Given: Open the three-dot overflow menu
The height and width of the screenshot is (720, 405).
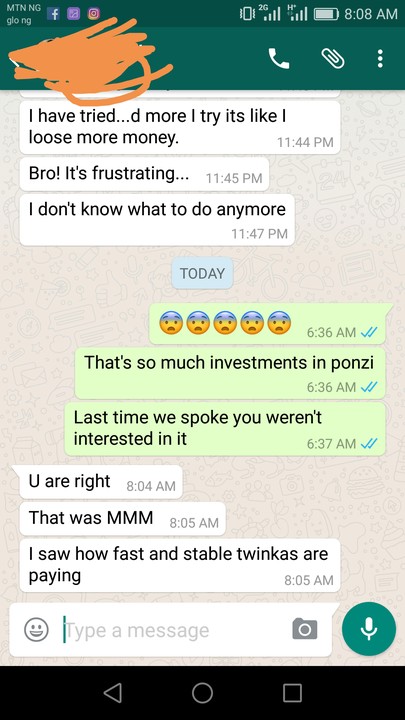Looking at the screenshot, I should [x=380, y=59].
